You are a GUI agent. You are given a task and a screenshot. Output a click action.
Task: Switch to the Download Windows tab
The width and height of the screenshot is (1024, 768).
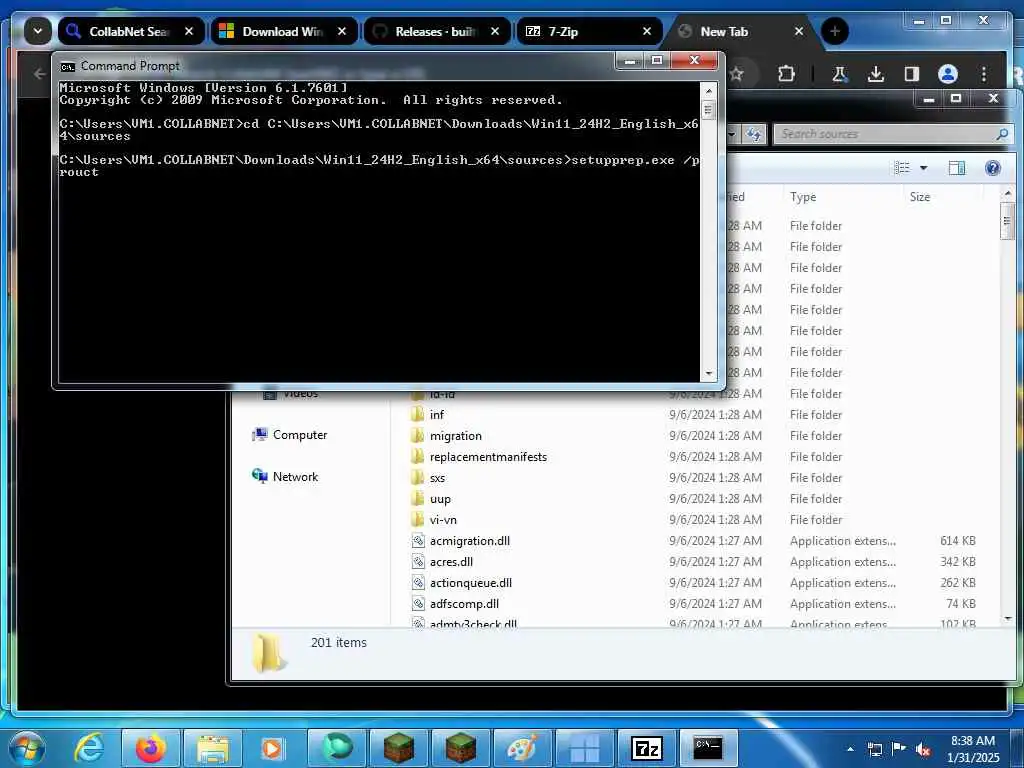point(285,31)
